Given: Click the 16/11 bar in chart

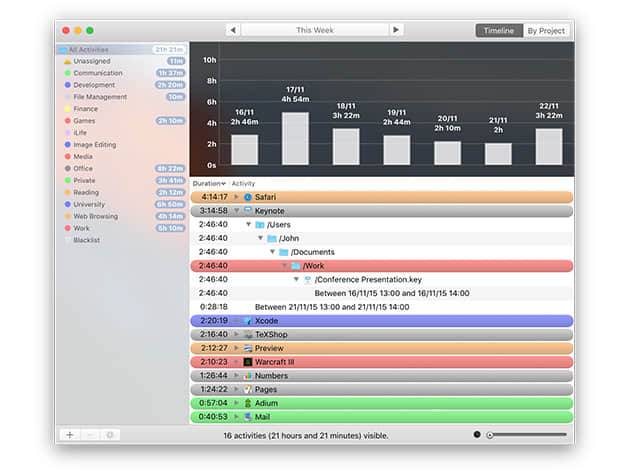Looking at the screenshot, I should (x=244, y=150).
